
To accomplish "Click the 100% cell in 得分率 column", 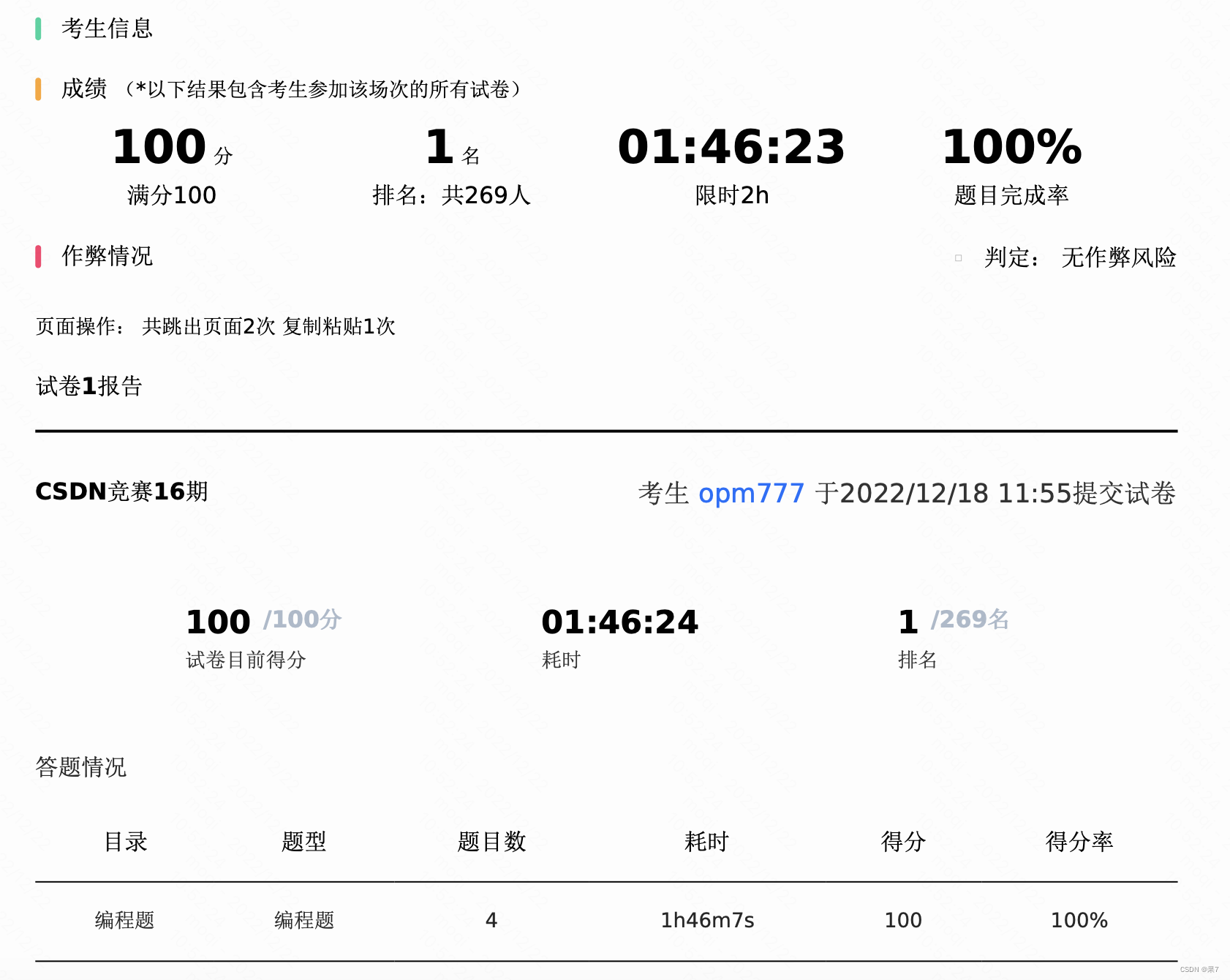I will pyautogui.click(x=1079, y=920).
